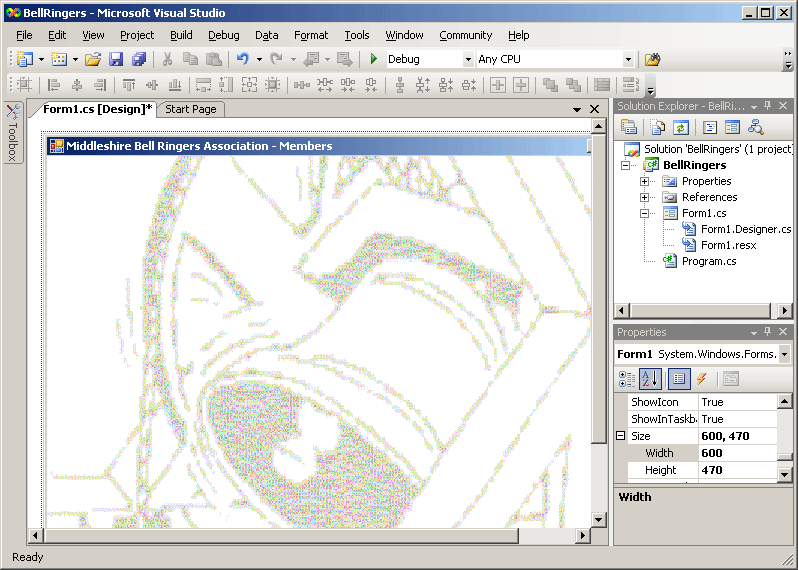This screenshot has width=798, height=570.
Task: Open the Toolbox side panel
Action: point(13,133)
